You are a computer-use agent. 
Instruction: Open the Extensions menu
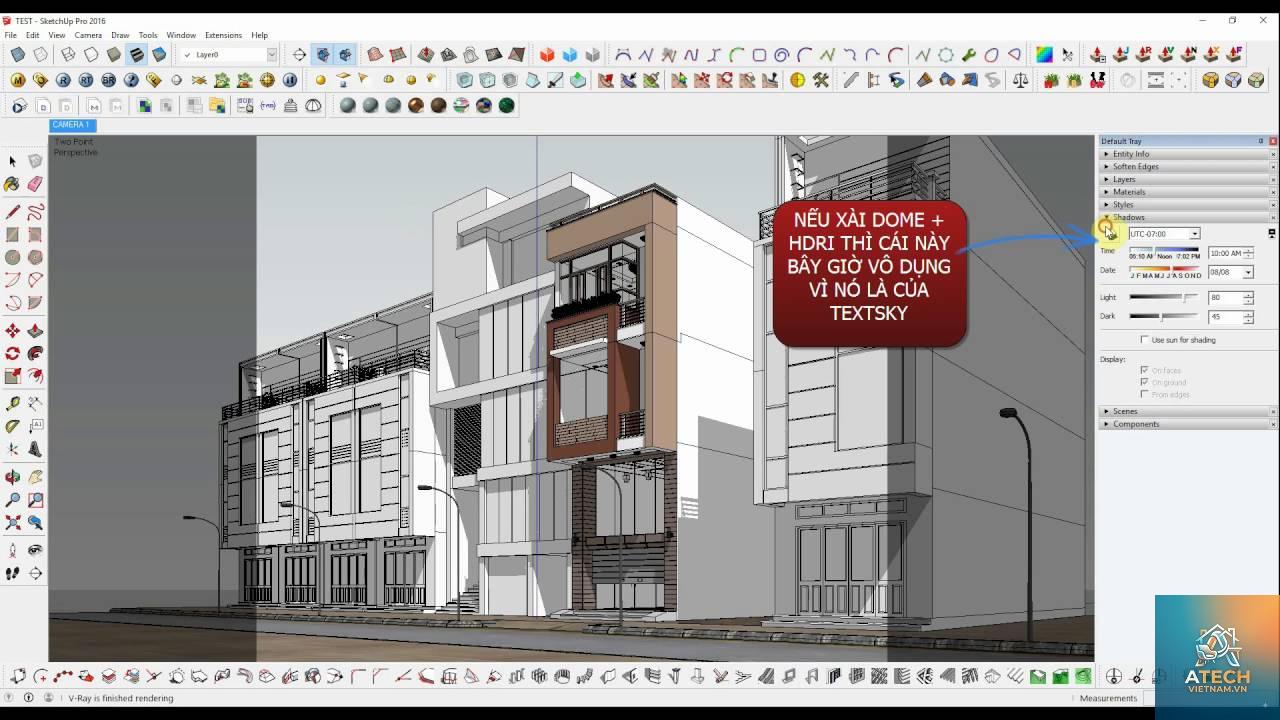(x=223, y=35)
